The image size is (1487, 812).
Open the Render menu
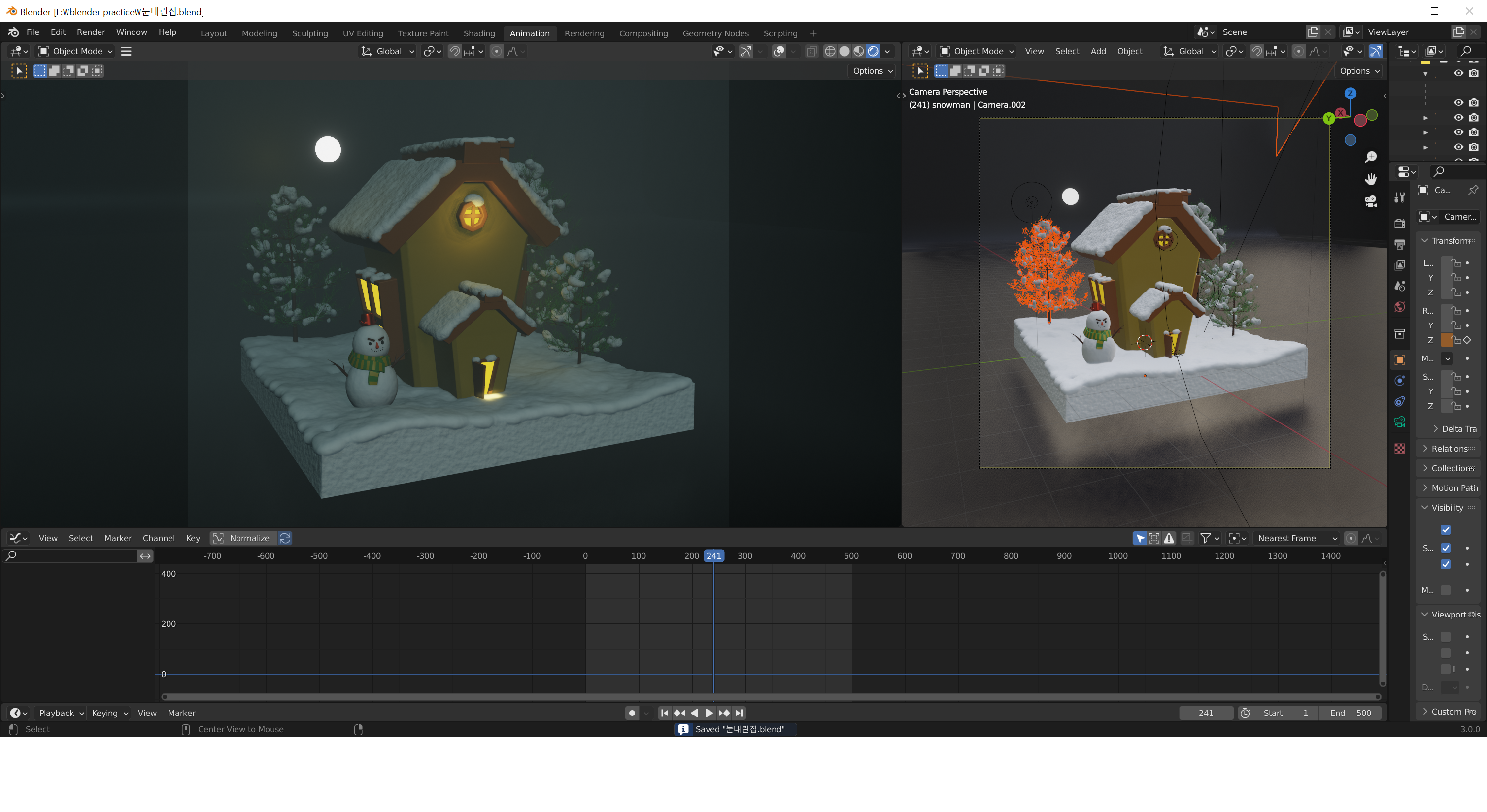click(91, 32)
